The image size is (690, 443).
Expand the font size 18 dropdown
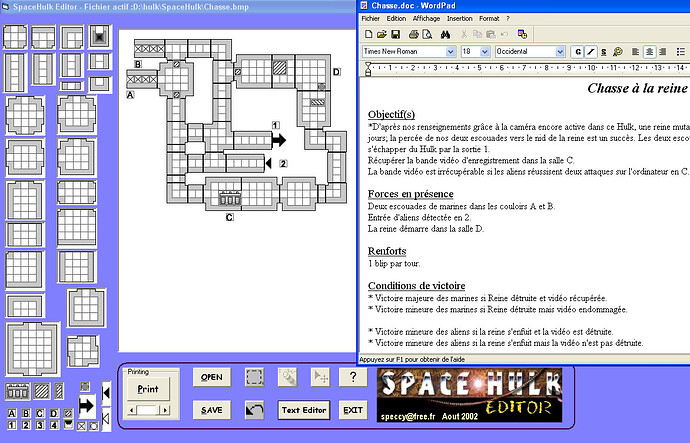click(484, 52)
